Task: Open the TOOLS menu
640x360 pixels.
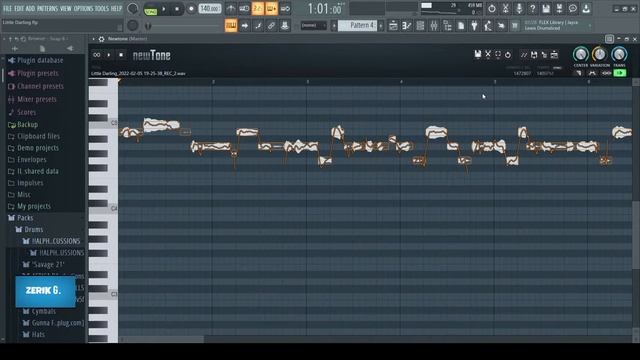Action: [102, 8]
